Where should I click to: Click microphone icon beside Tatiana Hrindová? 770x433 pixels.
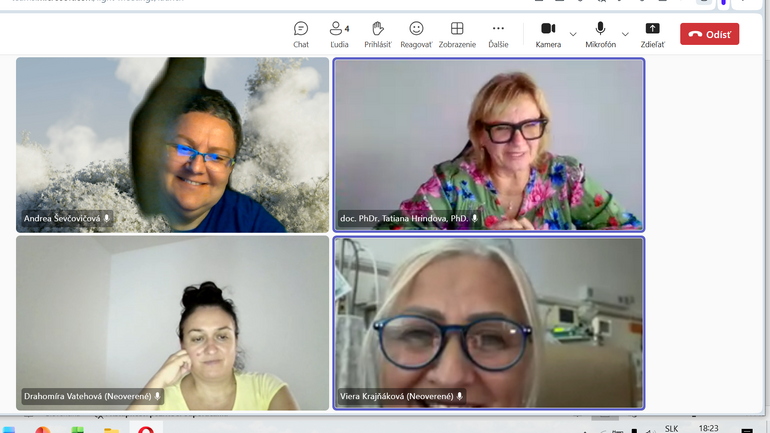474,218
